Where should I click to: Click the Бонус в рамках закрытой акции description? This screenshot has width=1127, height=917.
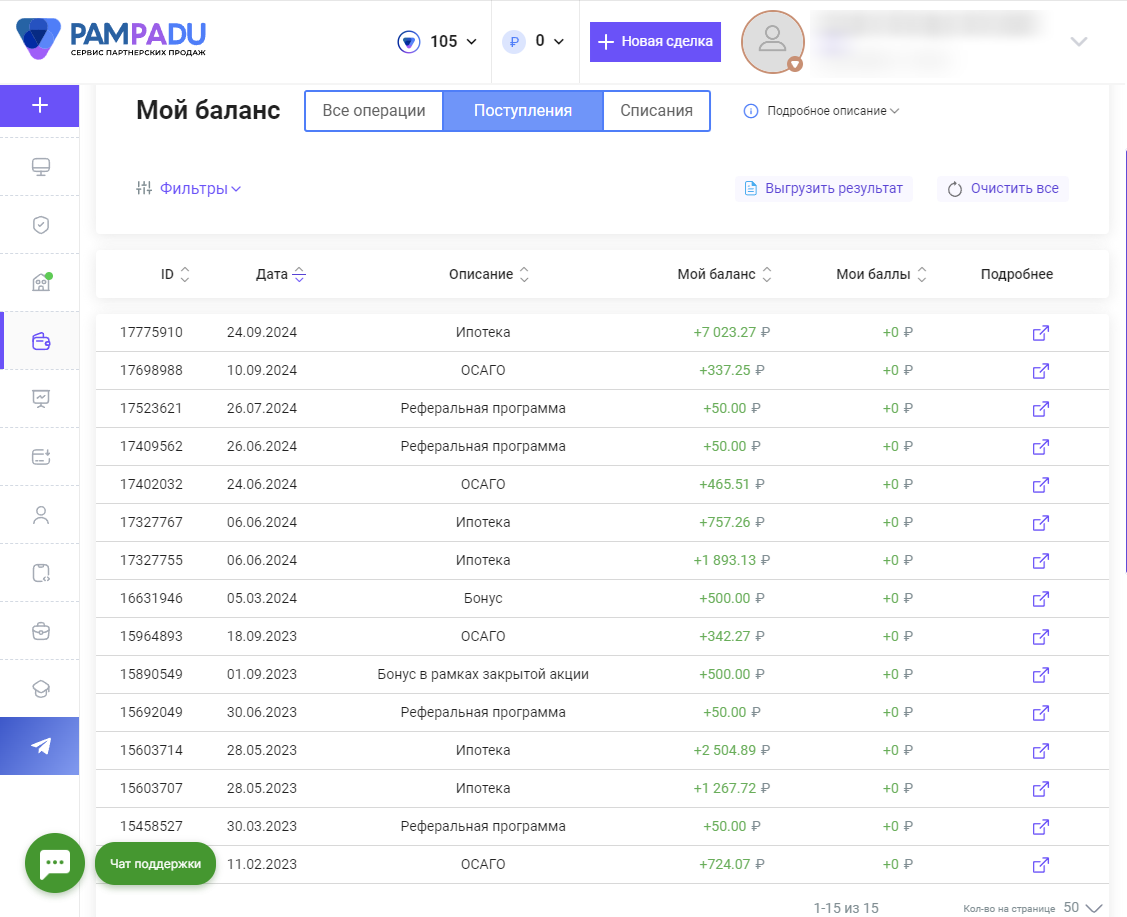(483, 674)
